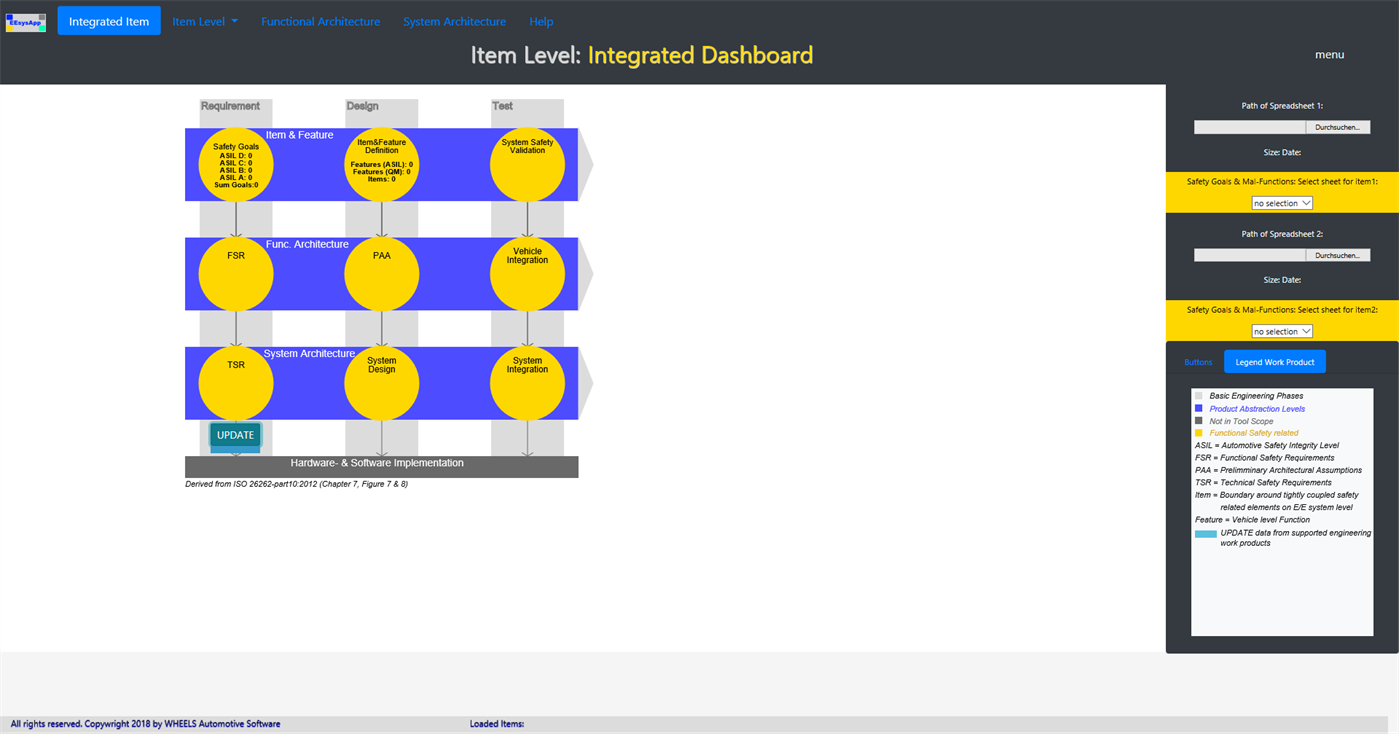Browse for Spreadsheet 2 file
The height and width of the screenshot is (734, 1399).
pyautogui.click(x=1338, y=255)
